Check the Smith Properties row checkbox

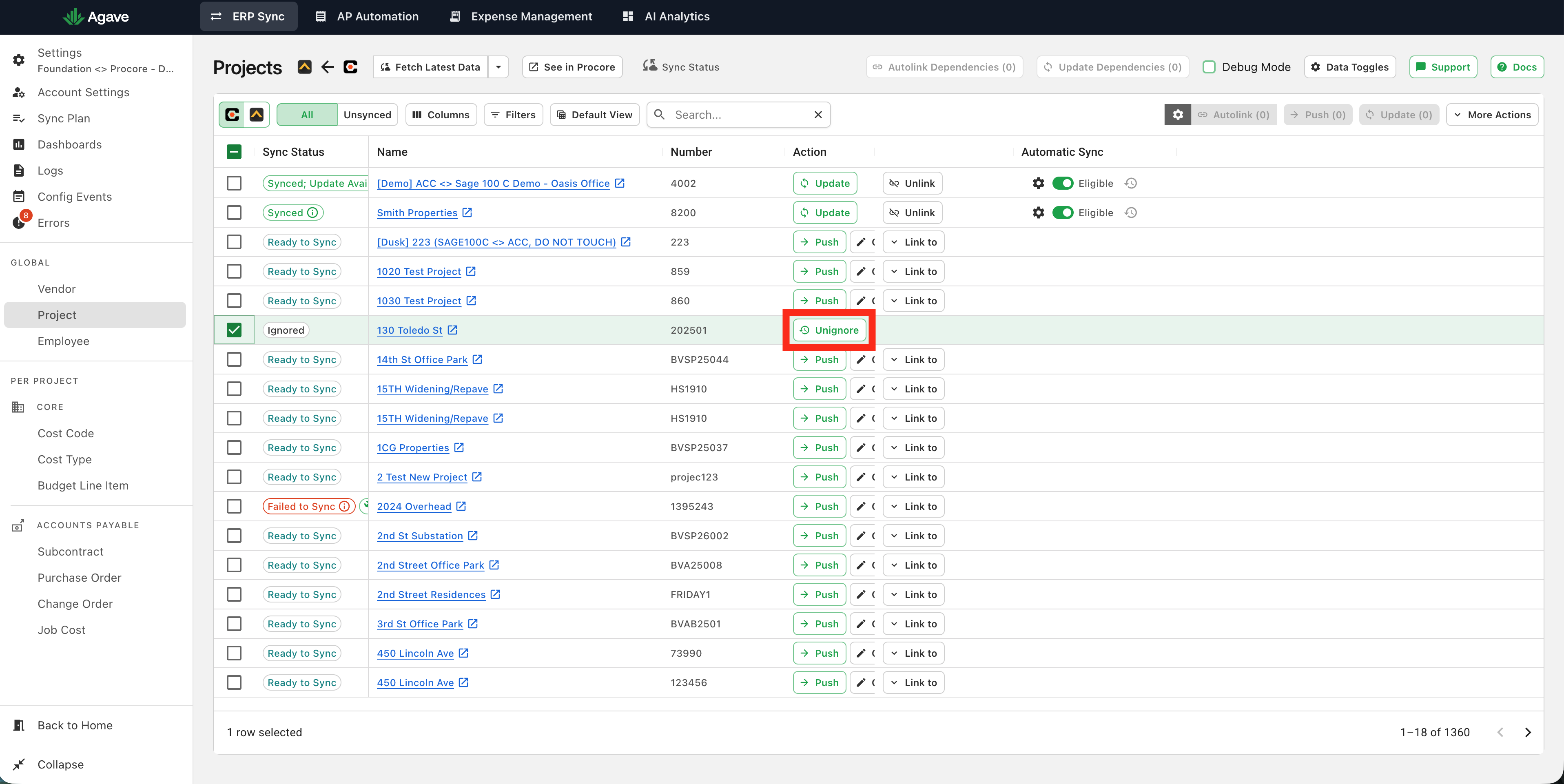pyautogui.click(x=234, y=213)
